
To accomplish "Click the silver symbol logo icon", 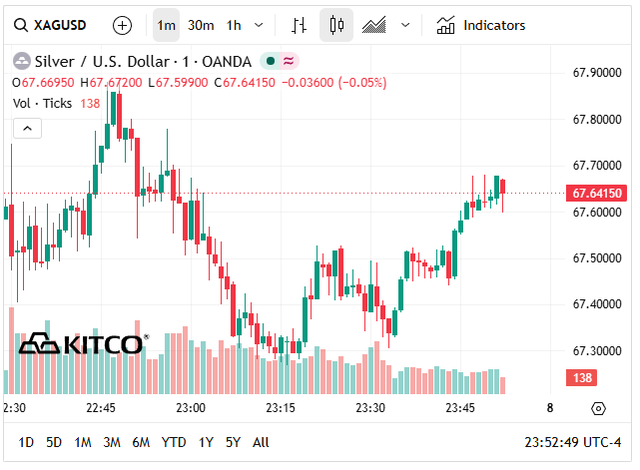I will [x=22, y=62].
